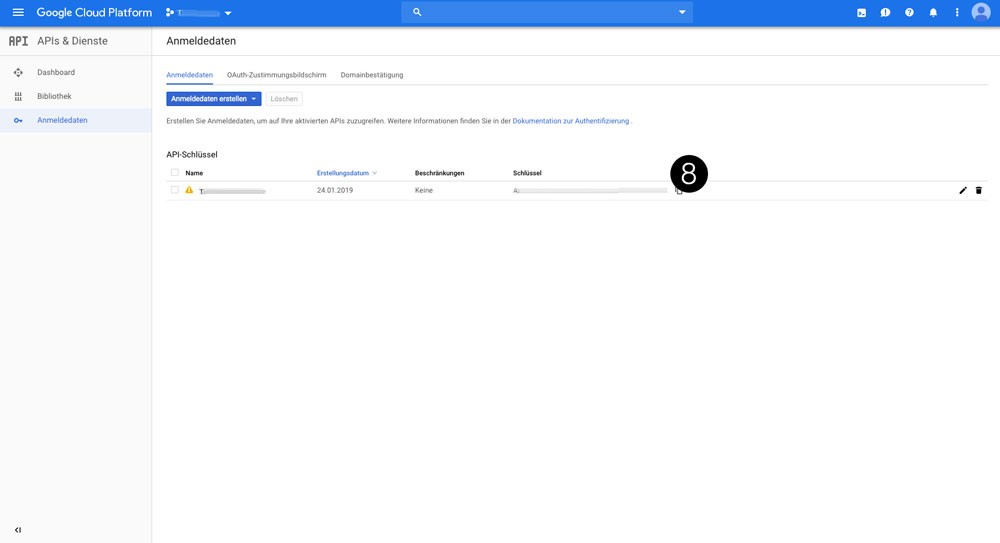Open Dokumentation zur Authentifizierung link

[571, 121]
